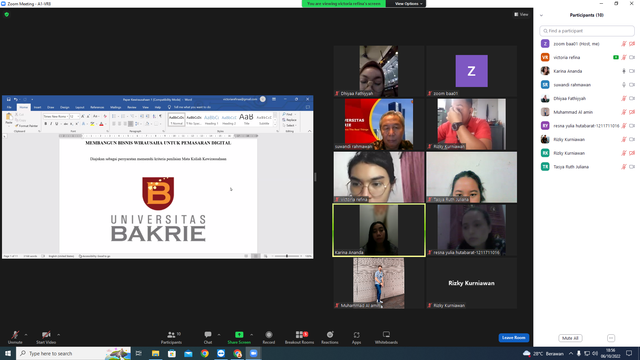Click Windows Start button
Image resolution: width=640 pixels, height=360 pixels.
click(8, 353)
